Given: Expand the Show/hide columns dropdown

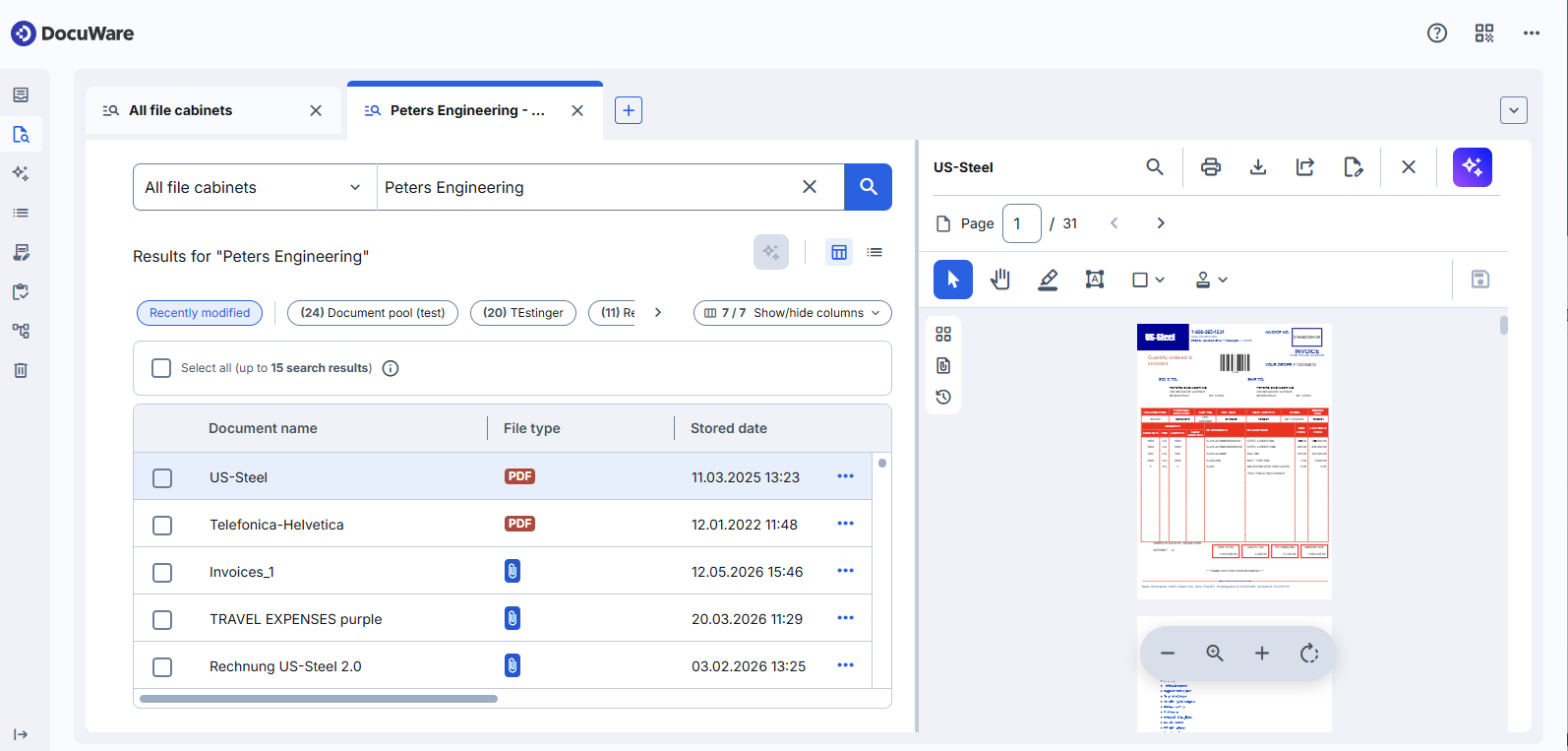Looking at the screenshot, I should pyautogui.click(x=793, y=313).
